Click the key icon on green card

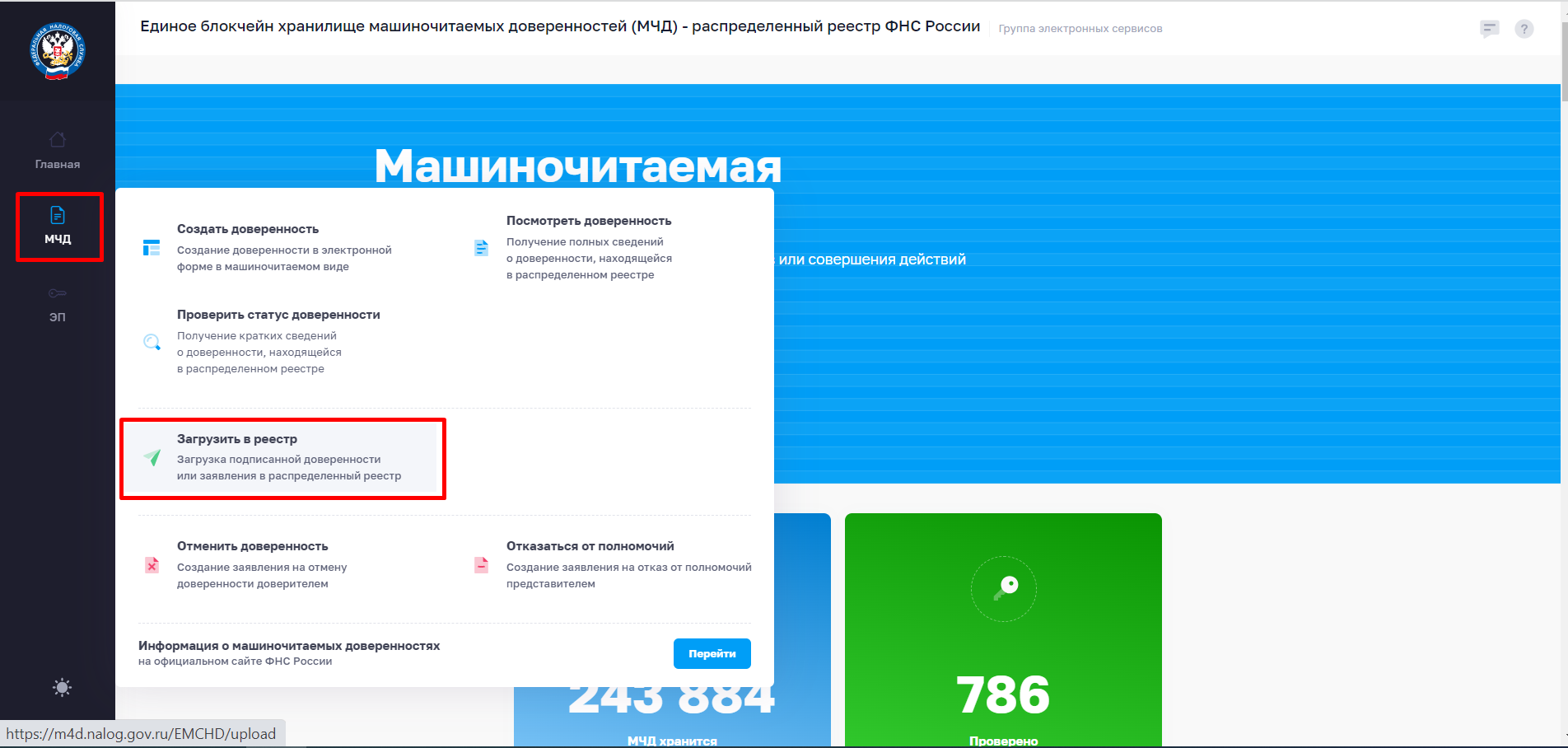point(1004,588)
